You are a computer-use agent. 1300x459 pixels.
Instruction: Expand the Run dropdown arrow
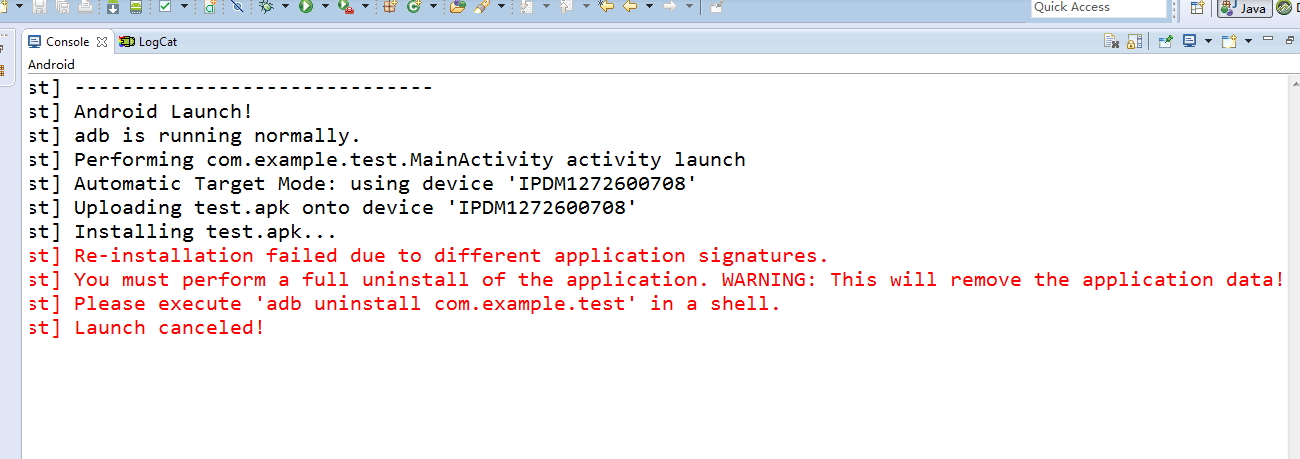325,6
